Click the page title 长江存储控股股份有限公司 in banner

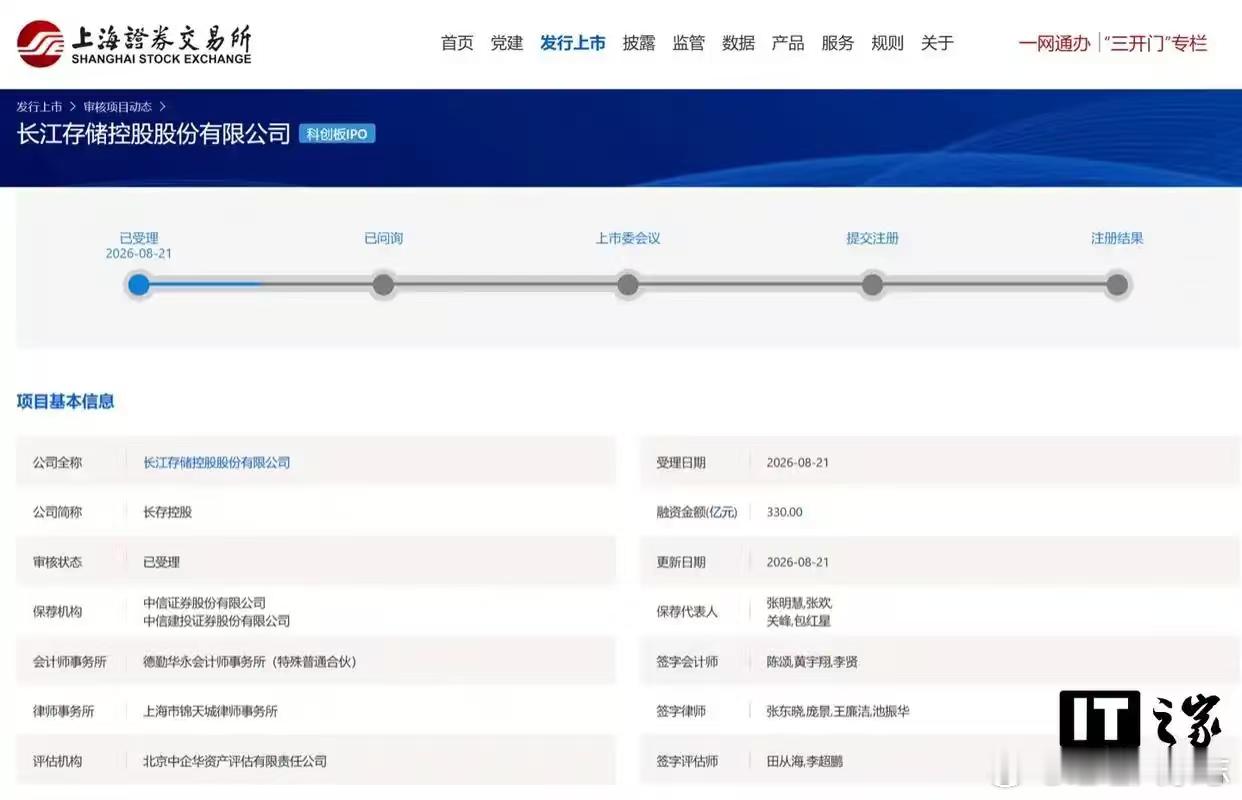click(x=154, y=134)
